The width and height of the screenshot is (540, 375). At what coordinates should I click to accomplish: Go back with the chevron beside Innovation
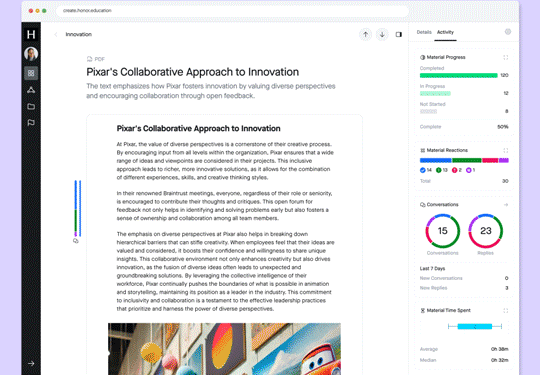point(56,34)
